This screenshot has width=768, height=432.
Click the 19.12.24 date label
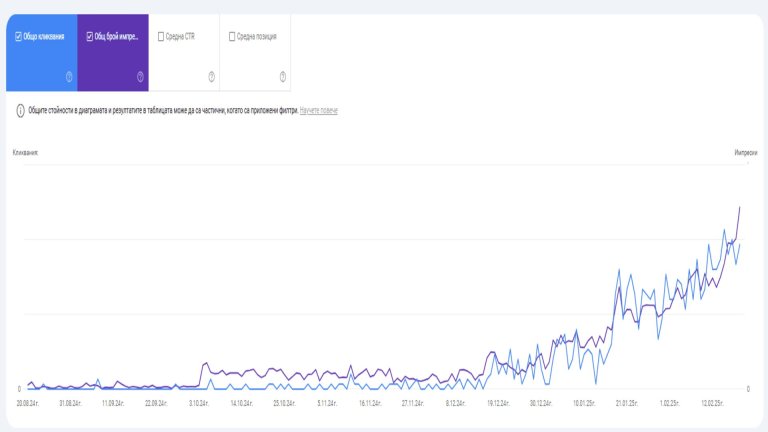(x=499, y=404)
